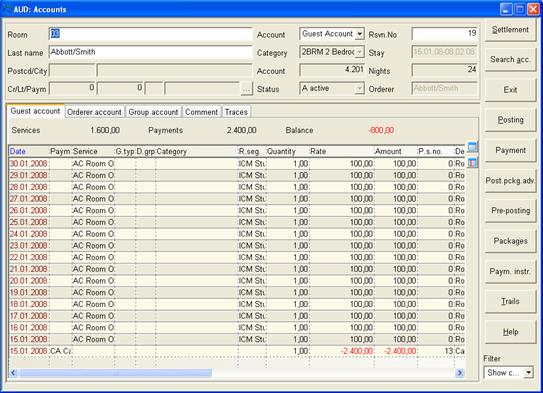Select the row dated 29.01.2008
The image size is (543, 393).
tap(237, 176)
